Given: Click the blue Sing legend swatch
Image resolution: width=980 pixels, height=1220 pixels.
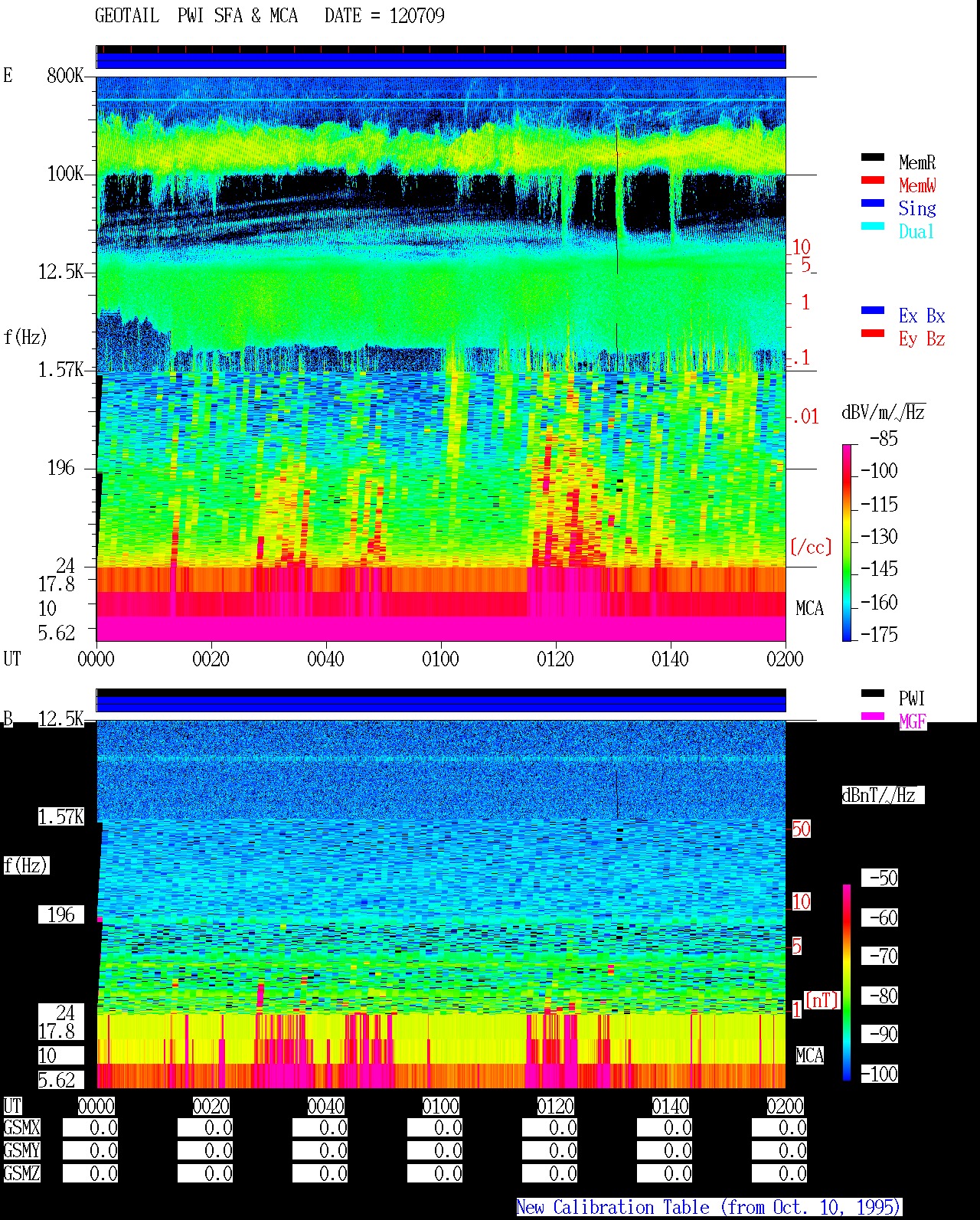Looking at the screenshot, I should pos(873,204).
